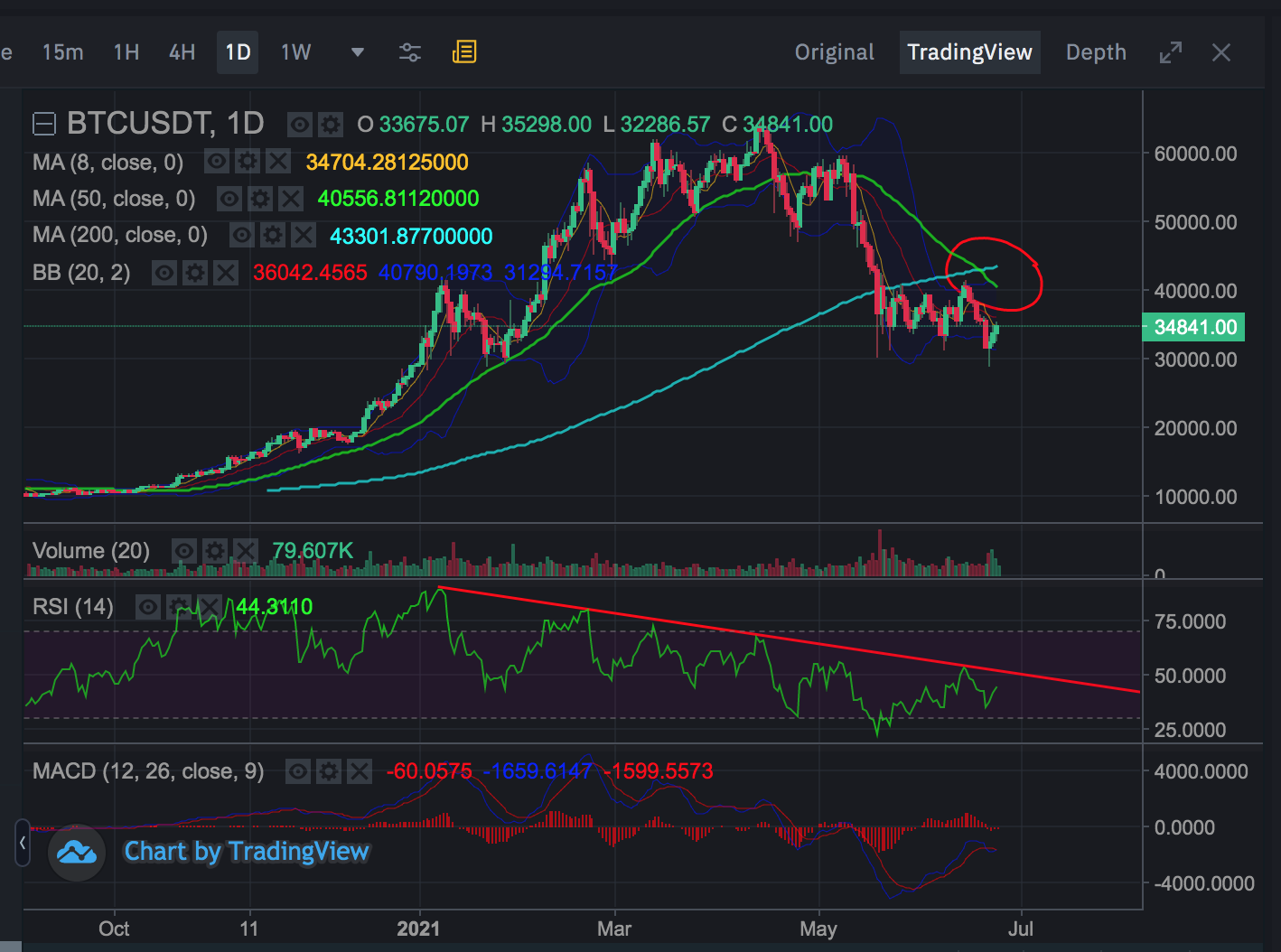
Task: Click the MACD (12, 26, close, 9) label
Action: (x=148, y=771)
